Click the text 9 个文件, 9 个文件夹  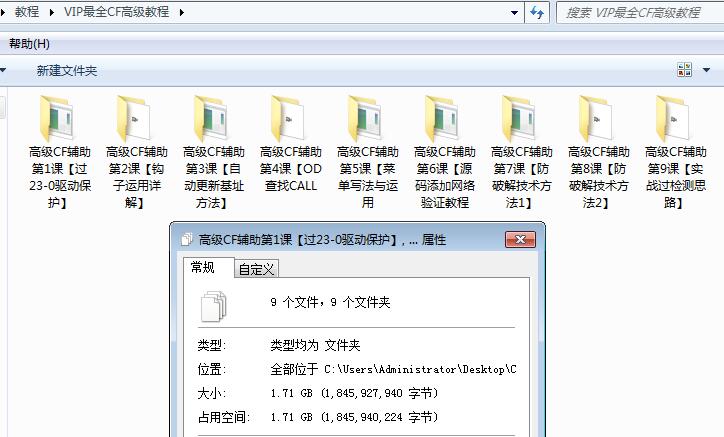330,303
